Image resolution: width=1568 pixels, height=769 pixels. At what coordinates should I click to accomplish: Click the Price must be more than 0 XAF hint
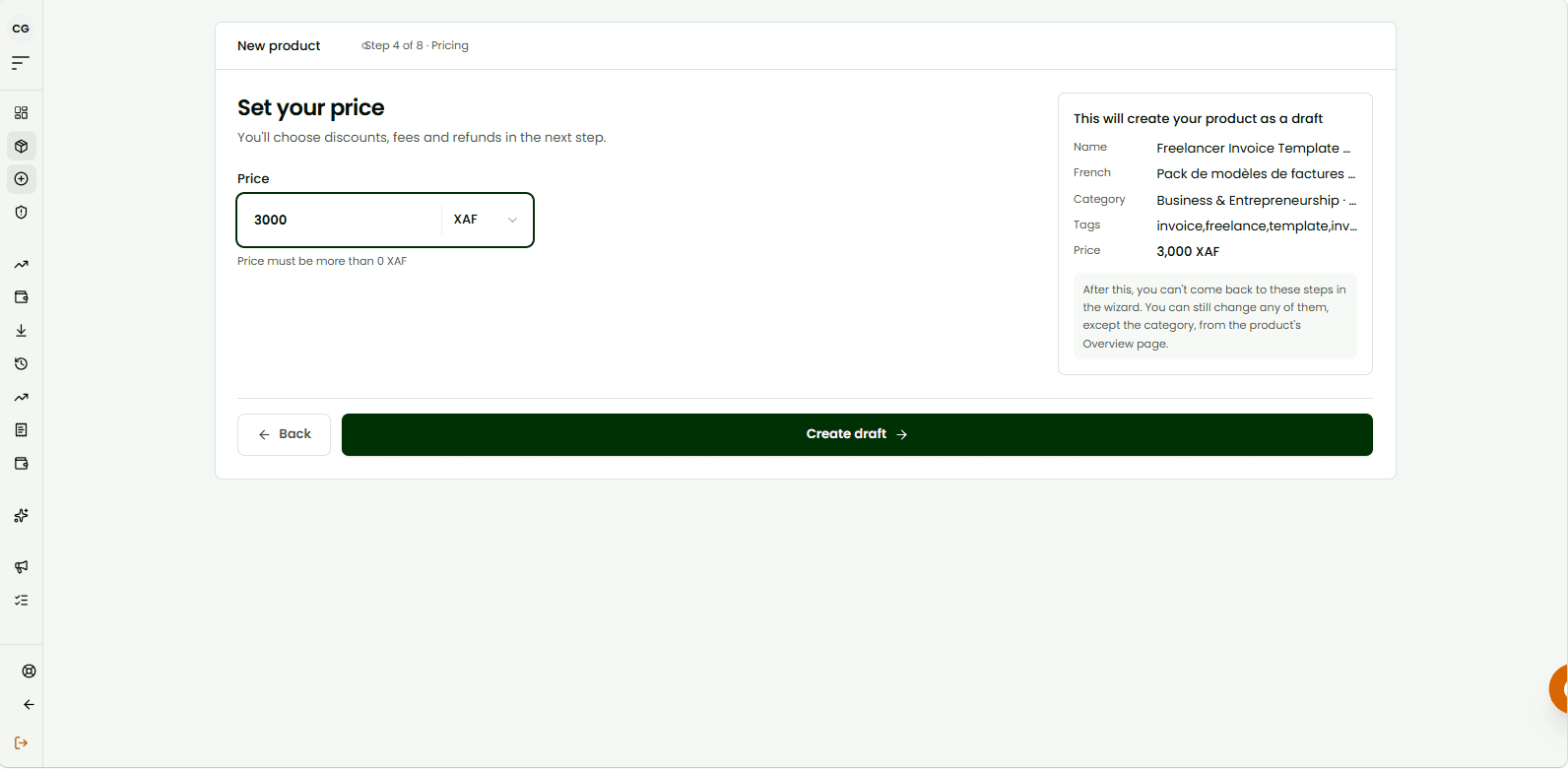(x=322, y=261)
